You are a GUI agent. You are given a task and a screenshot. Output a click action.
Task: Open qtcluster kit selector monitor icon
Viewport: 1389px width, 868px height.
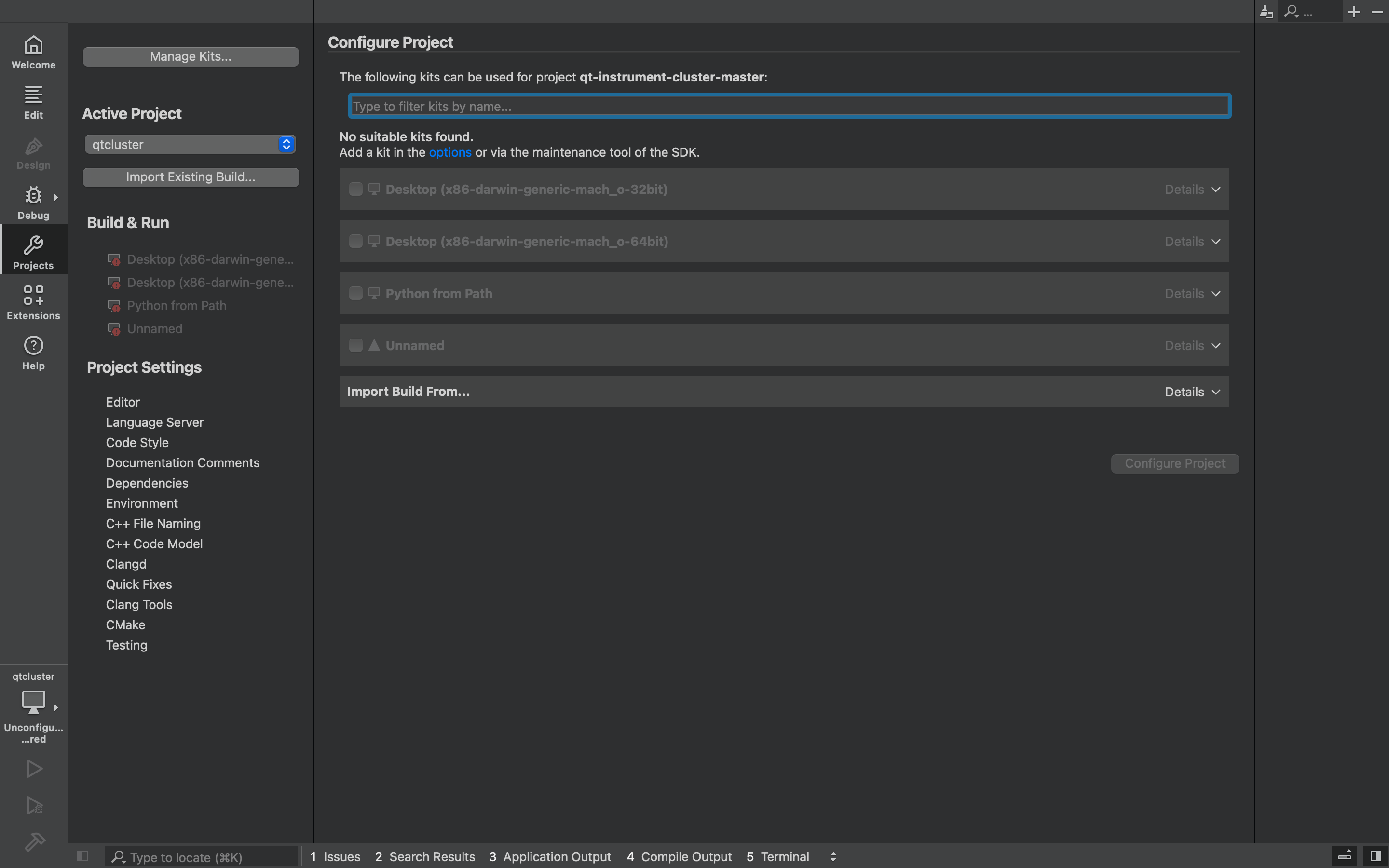pyautogui.click(x=33, y=702)
